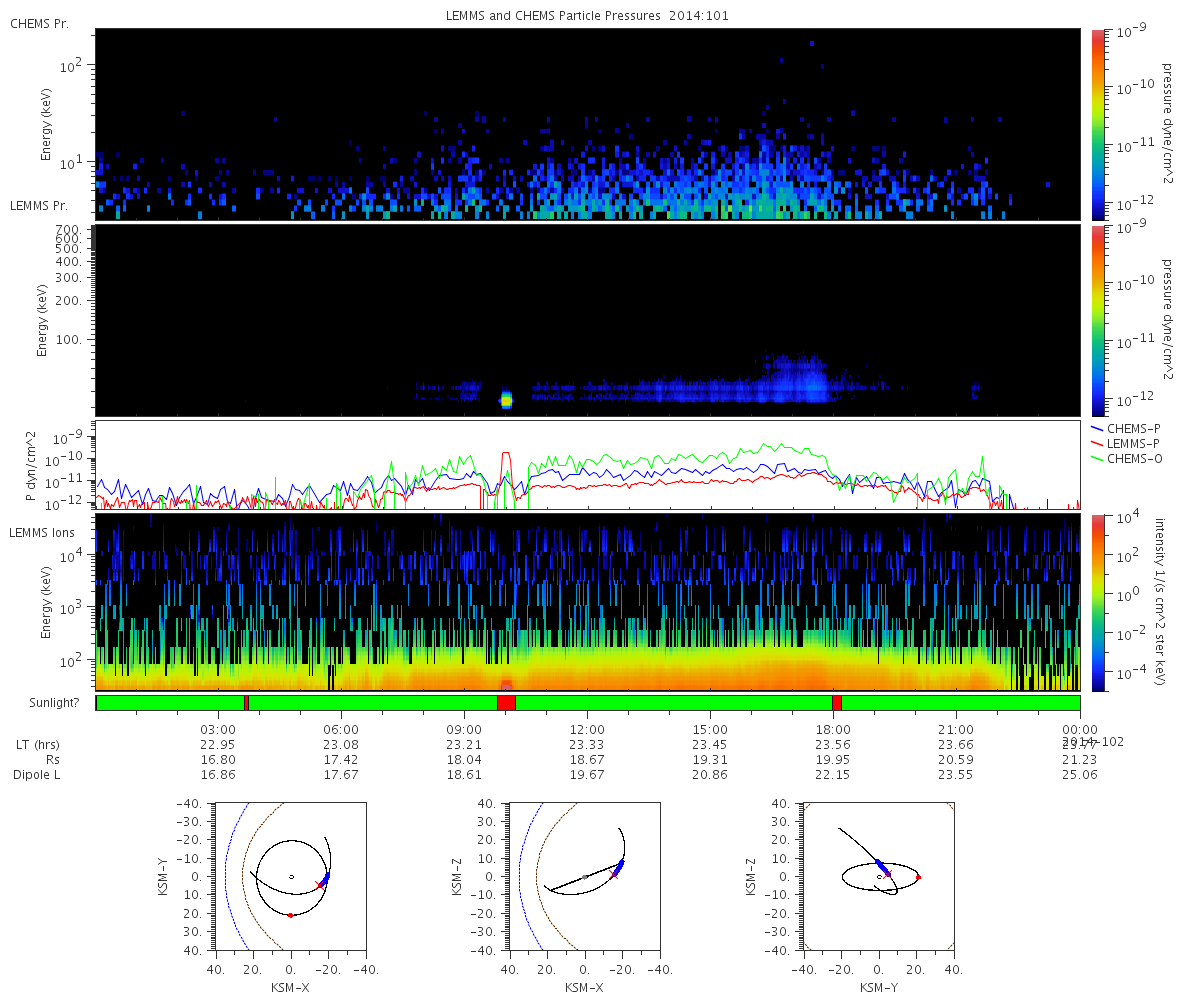
Task: Click the bright yellow spot in LEMMS pressure panel
Action: pos(506,400)
